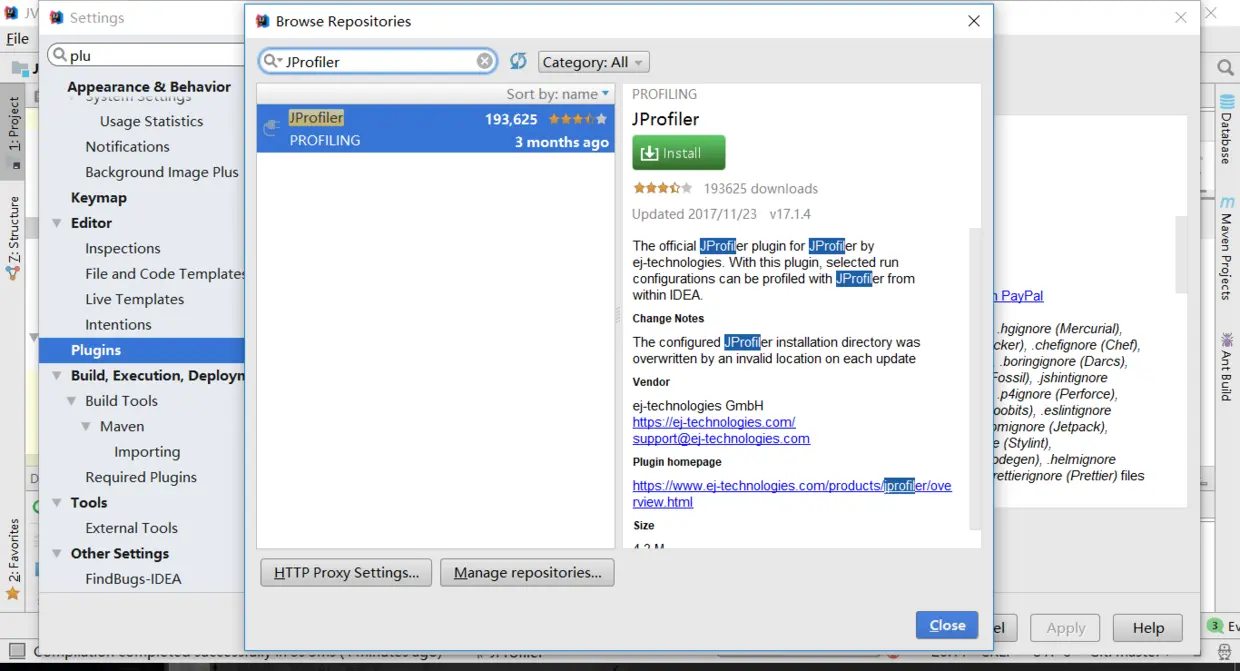Select Importing under Maven
The image size is (1240, 671).
coord(147,452)
